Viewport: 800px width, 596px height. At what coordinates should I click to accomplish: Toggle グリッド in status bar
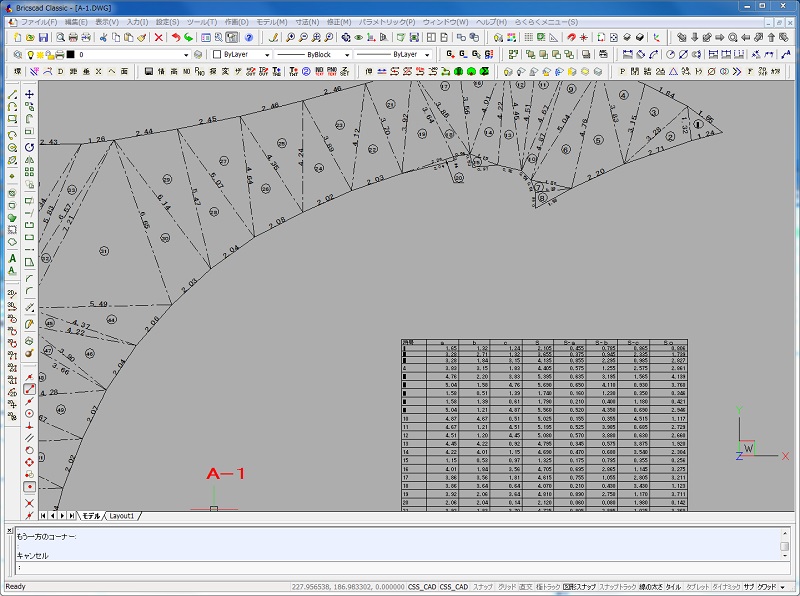(x=507, y=587)
